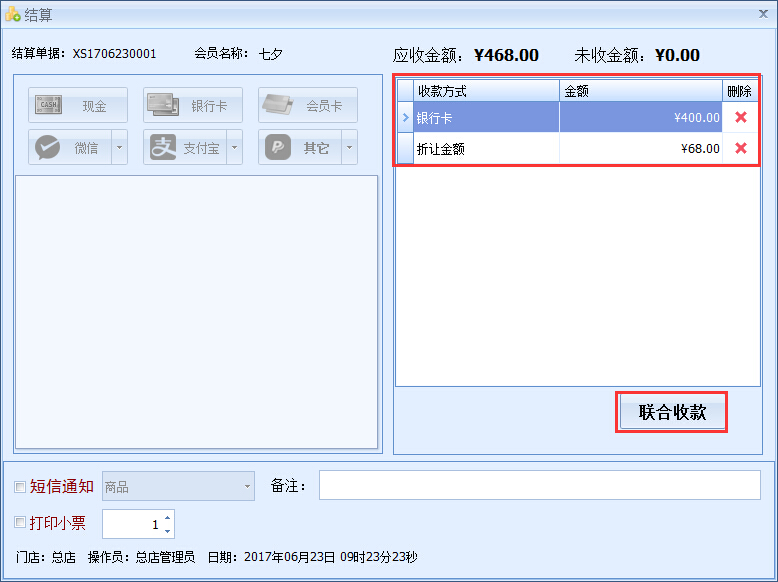This screenshot has height=582, width=778.
Task: Choose the 银行卡 bank card payment
Action: click(192, 105)
